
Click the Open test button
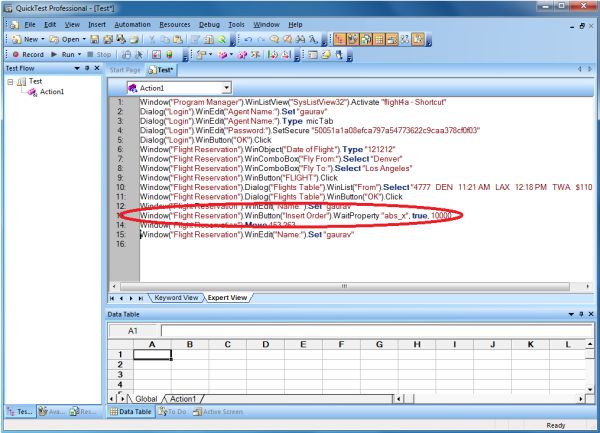coord(65,39)
